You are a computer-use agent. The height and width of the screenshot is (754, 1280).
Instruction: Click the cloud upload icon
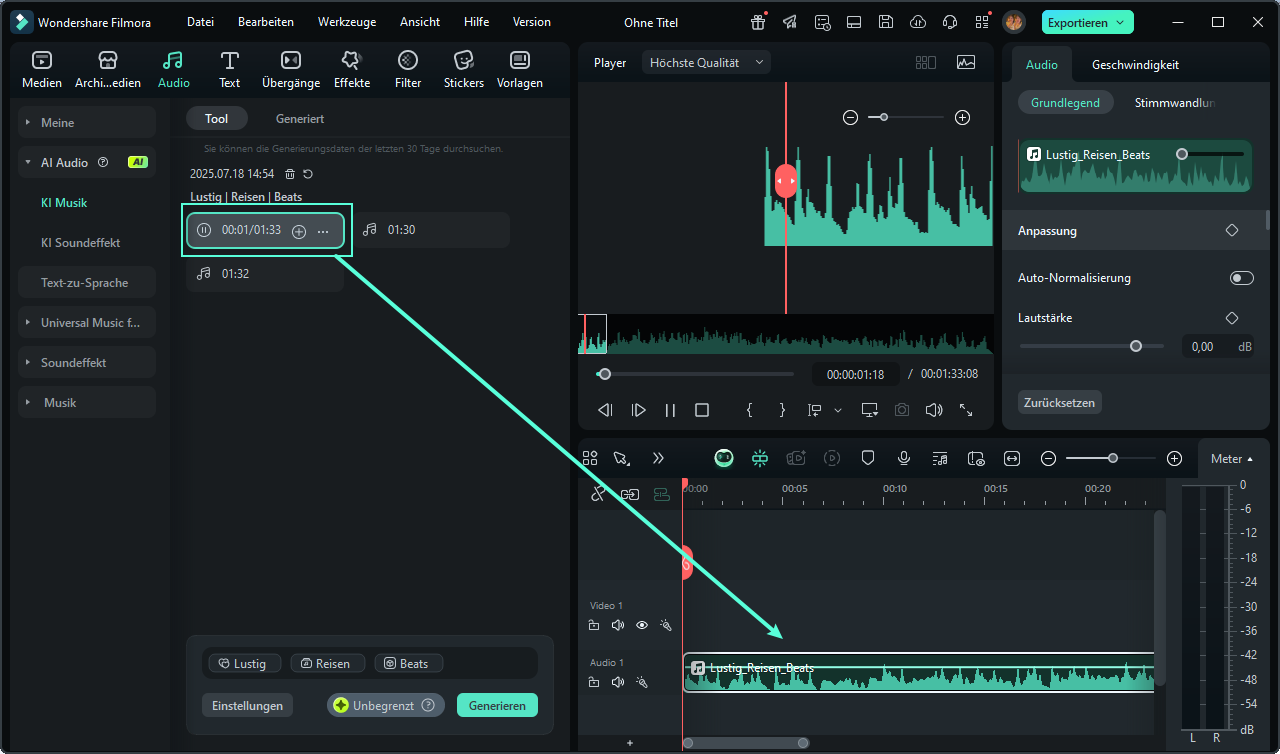click(x=918, y=22)
